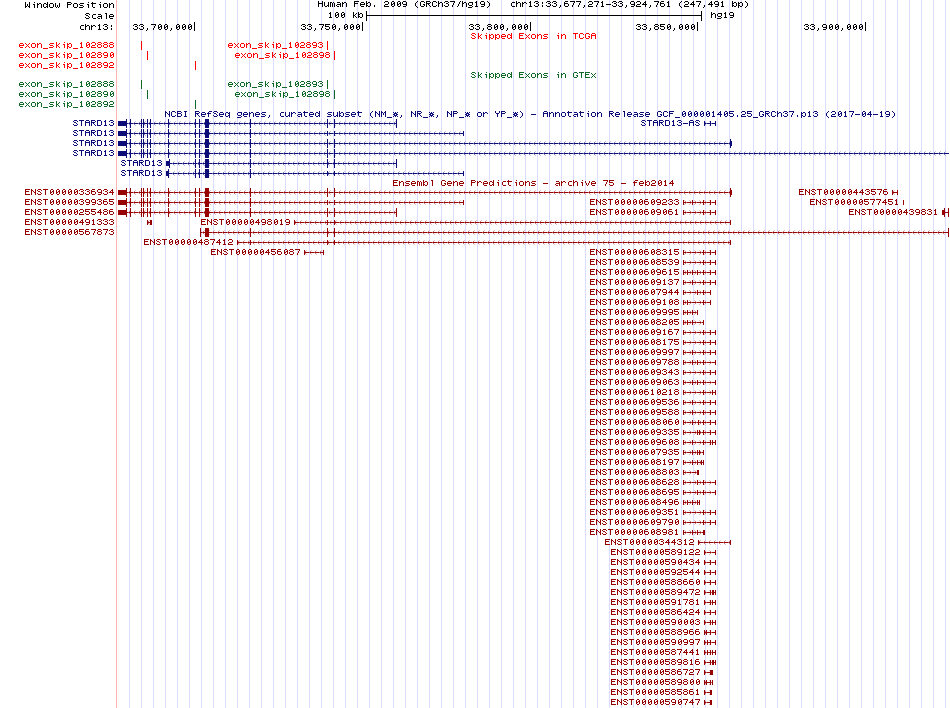Viewport: 950px width, 708px height.
Task: Click the "Skipped Exons in TCGA" track title
Action: click(533, 36)
